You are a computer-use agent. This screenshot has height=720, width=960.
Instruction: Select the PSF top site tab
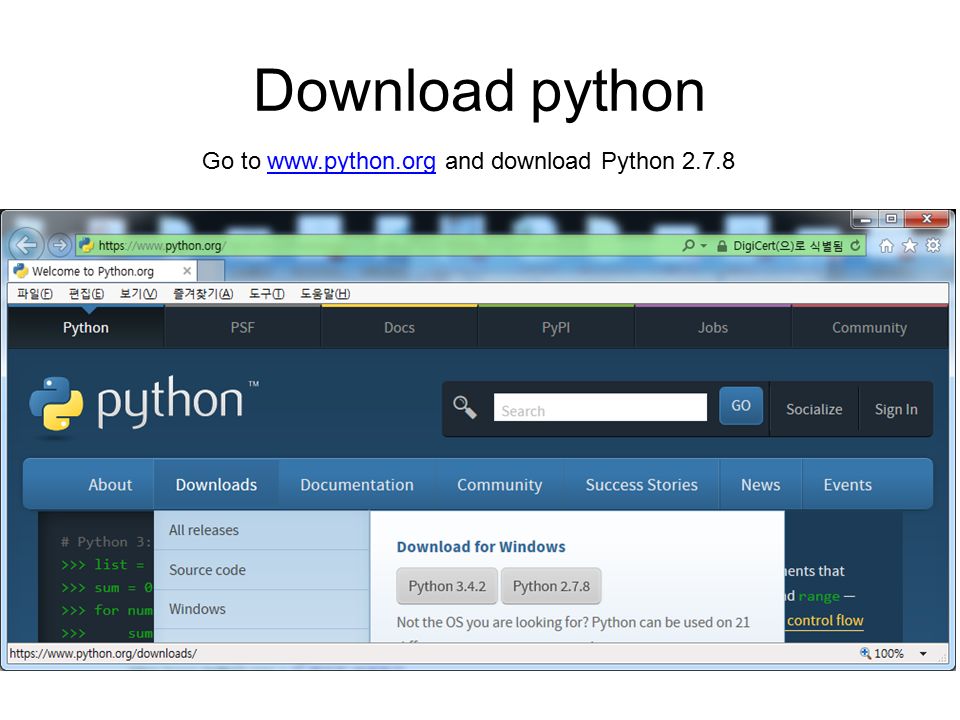242,328
